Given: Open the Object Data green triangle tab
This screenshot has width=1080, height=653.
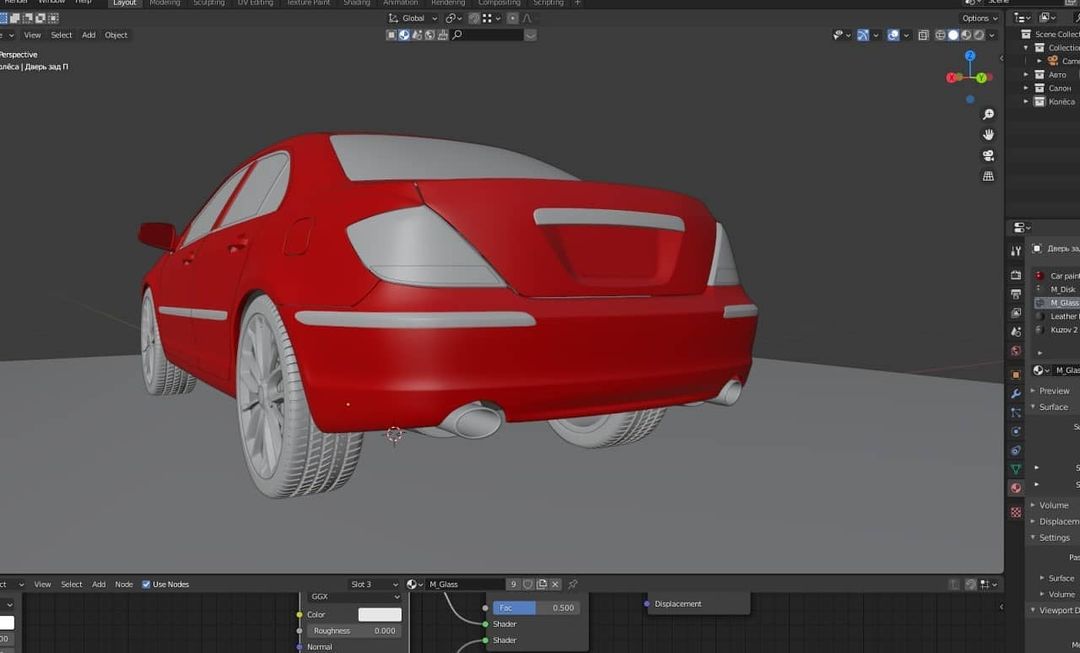Looking at the screenshot, I should click(1016, 469).
